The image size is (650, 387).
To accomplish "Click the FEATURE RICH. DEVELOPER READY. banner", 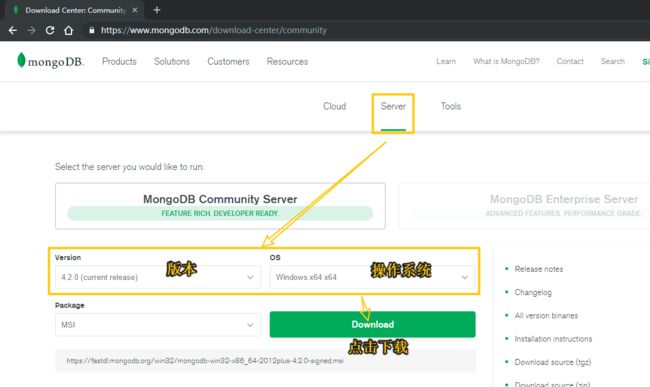I will (x=220, y=213).
